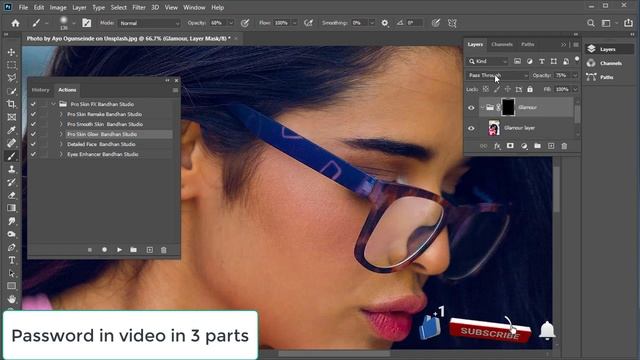This screenshot has height=360, width=640.
Task: Open the Kind filter dropdown
Action: click(x=488, y=61)
